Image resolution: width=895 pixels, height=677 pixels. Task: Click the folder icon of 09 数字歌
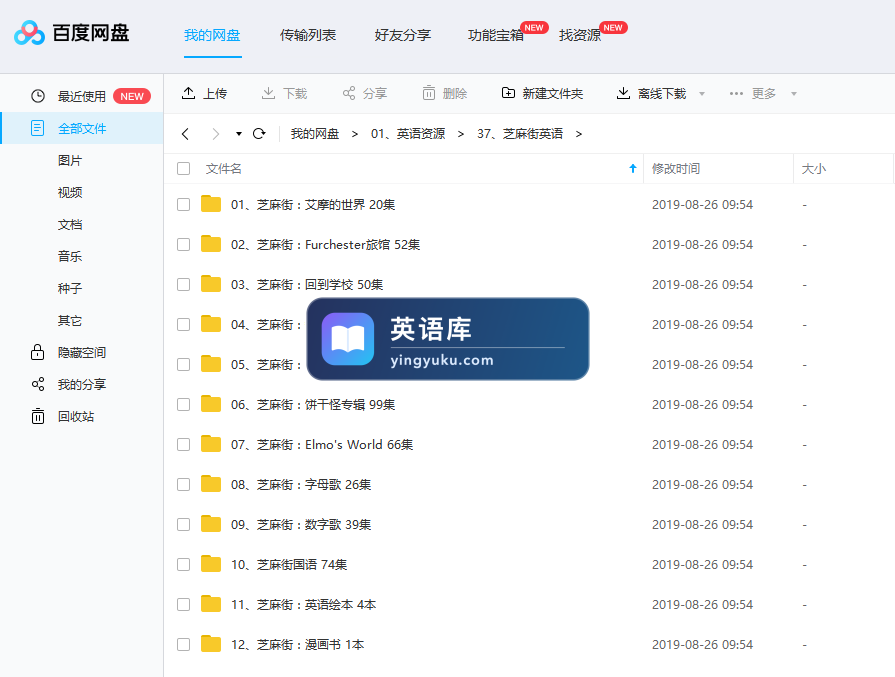211,524
